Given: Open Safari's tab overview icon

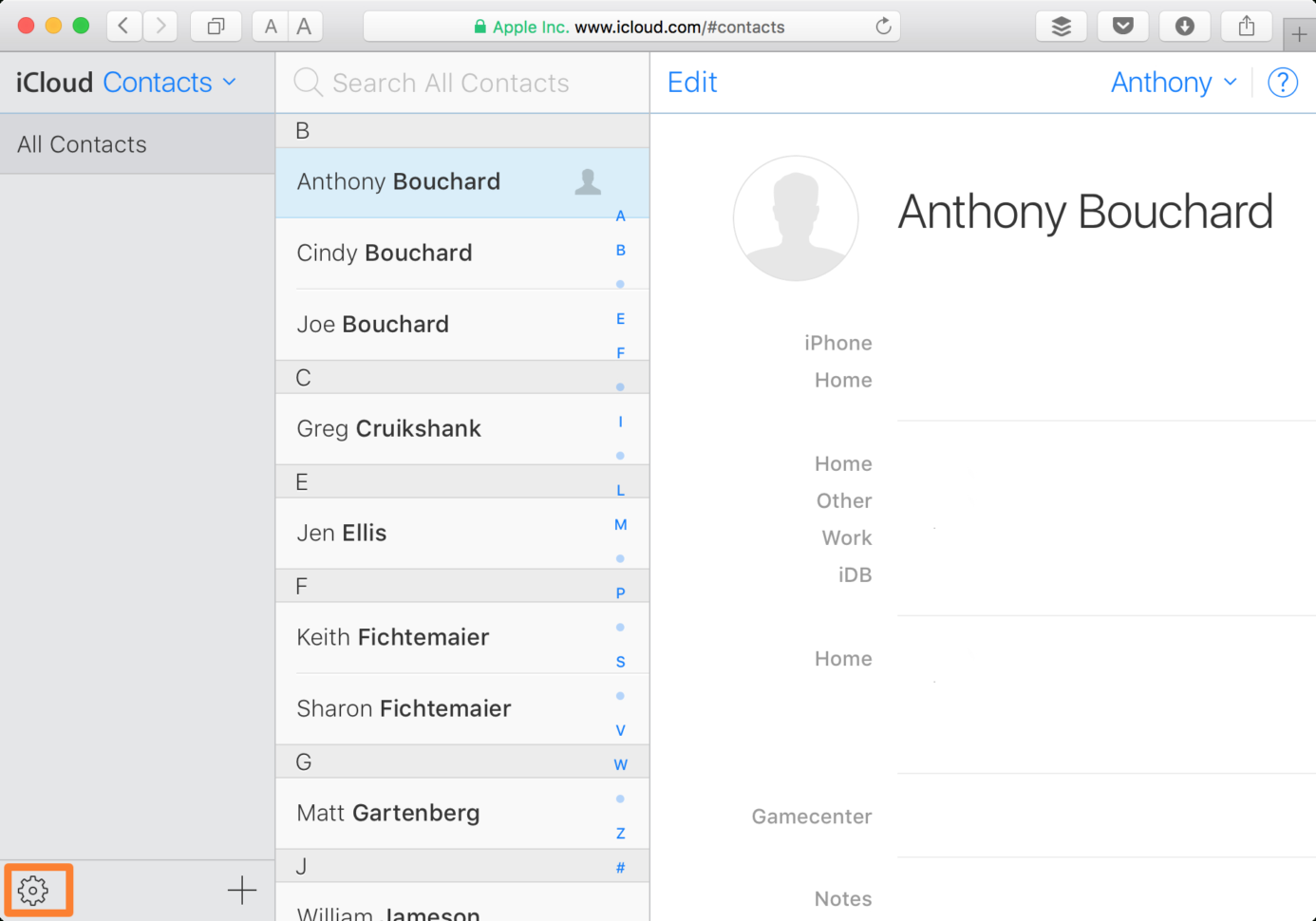Looking at the screenshot, I should pyautogui.click(x=216, y=26).
